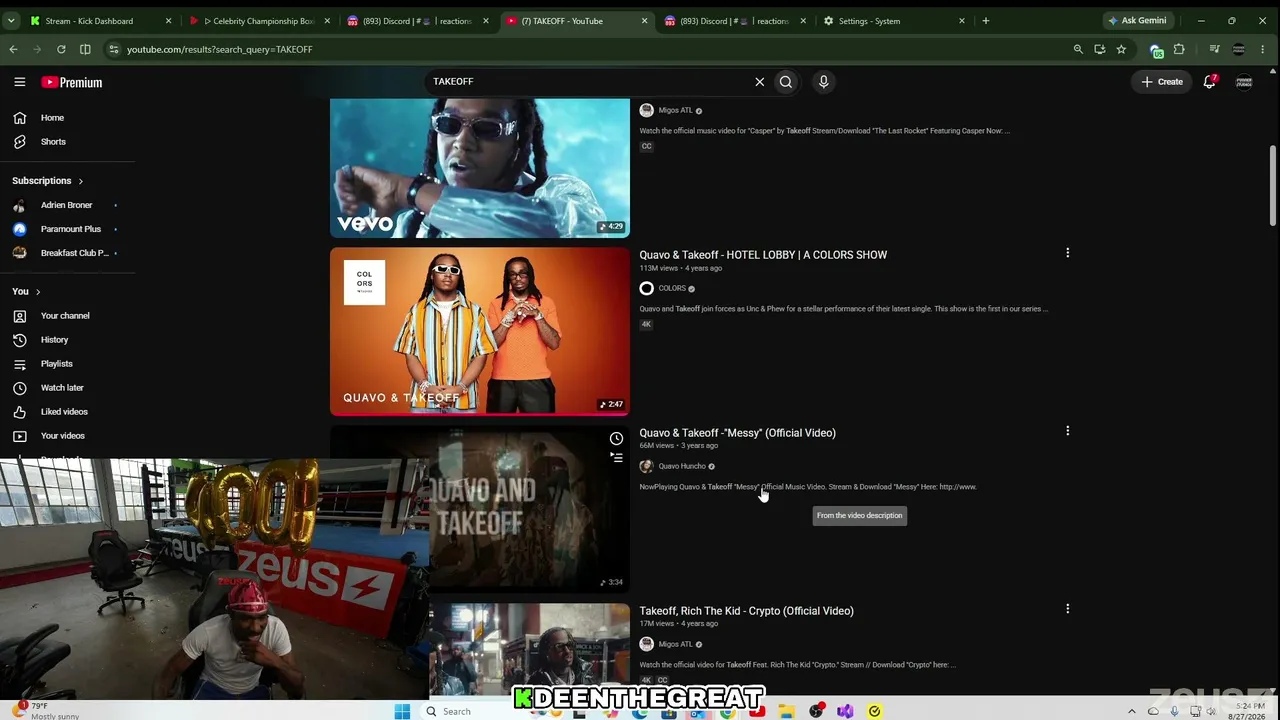Viewport: 1280px width, 720px height.
Task: Open Your channel in sidebar
Action: (66, 316)
